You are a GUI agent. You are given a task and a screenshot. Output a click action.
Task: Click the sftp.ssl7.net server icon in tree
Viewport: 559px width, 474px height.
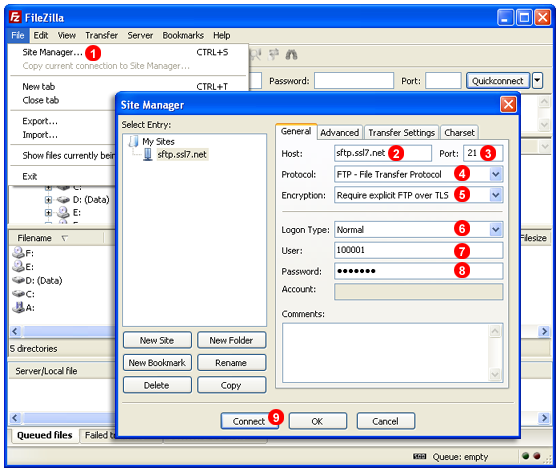[x=148, y=155]
